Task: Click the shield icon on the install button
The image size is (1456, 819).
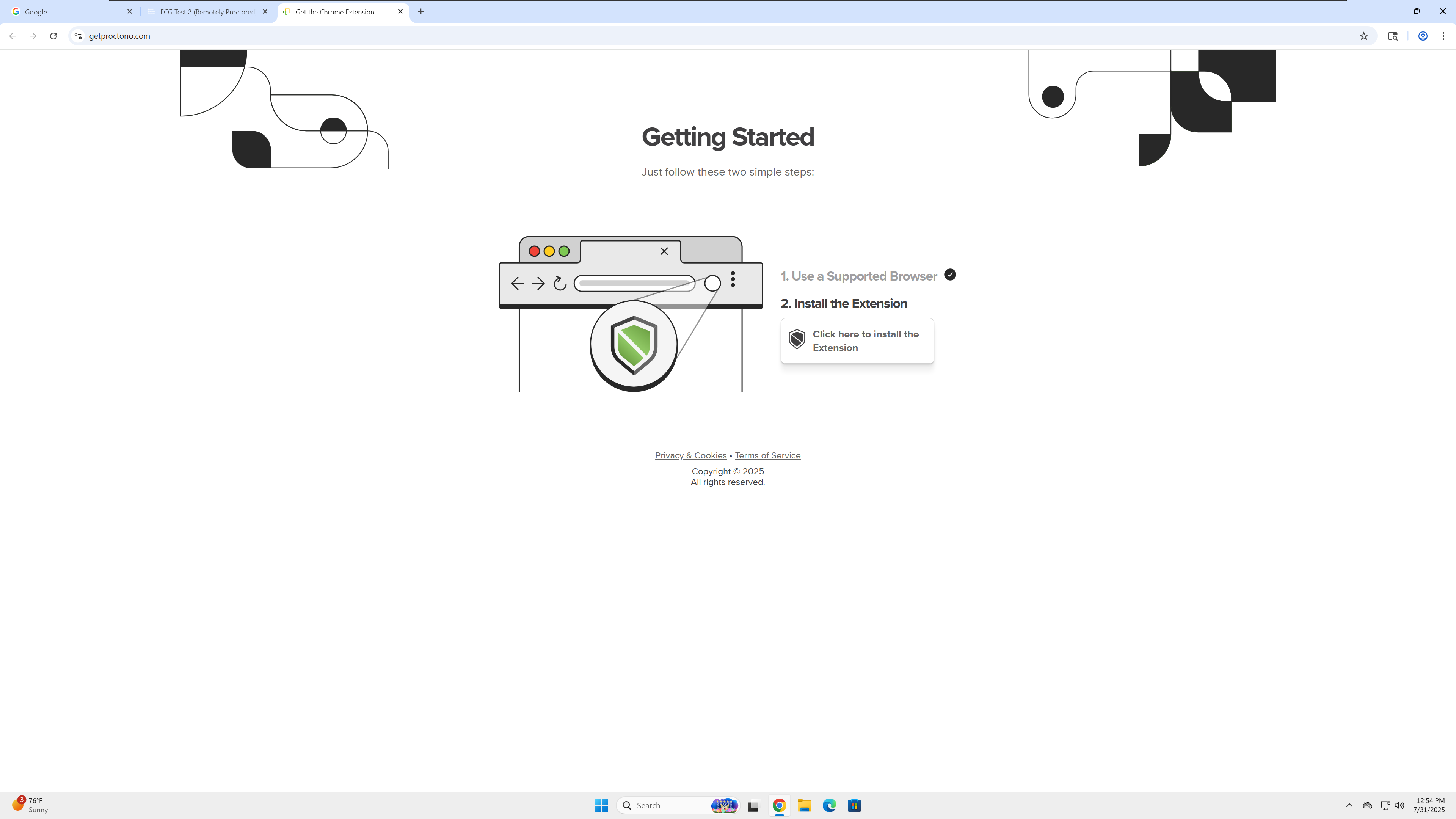Action: click(797, 339)
